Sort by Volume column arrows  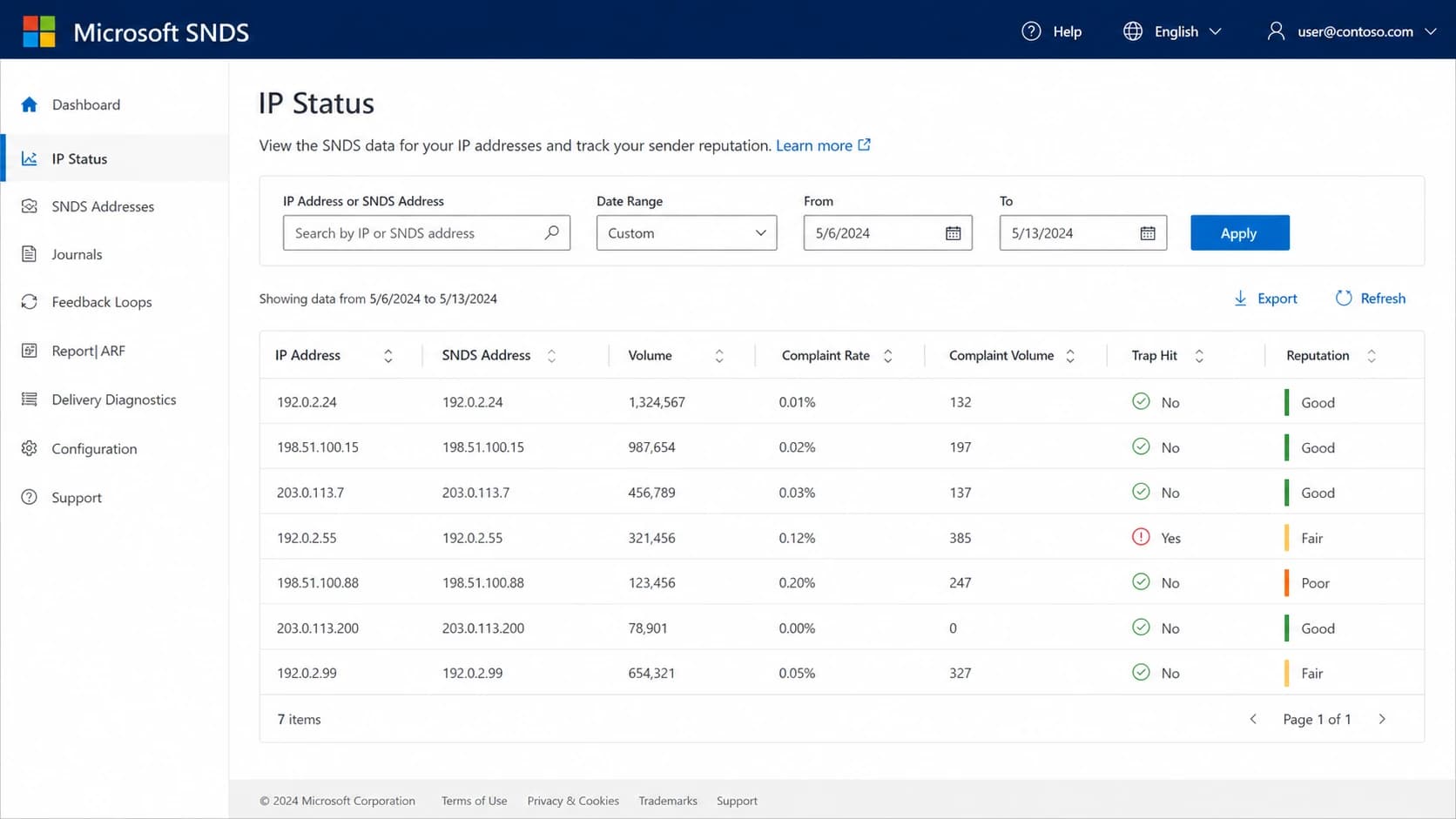coord(719,356)
